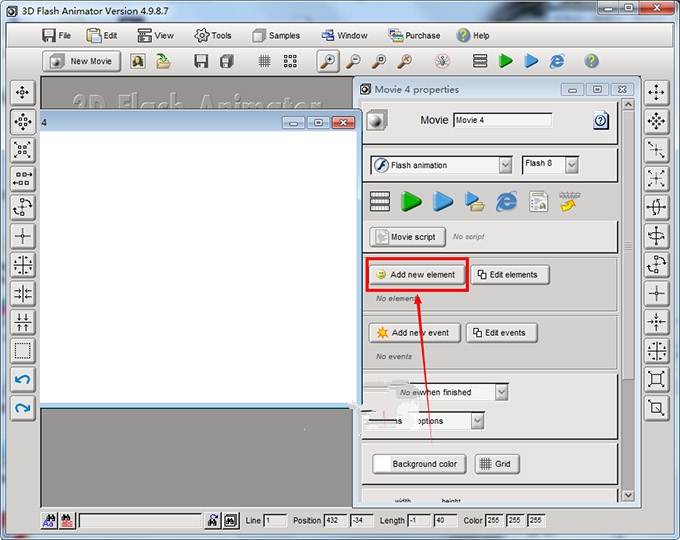Click the save all disks icon in toolbar
680x540 pixels.
(x=226, y=61)
